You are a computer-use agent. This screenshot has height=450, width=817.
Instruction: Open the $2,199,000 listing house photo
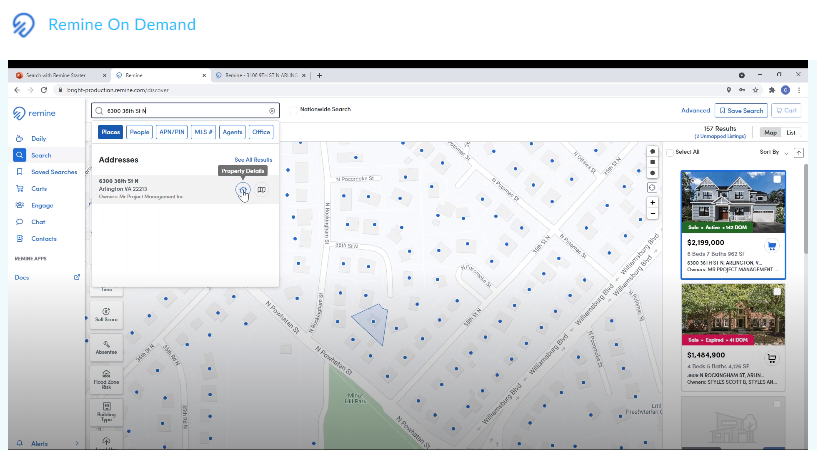point(733,201)
